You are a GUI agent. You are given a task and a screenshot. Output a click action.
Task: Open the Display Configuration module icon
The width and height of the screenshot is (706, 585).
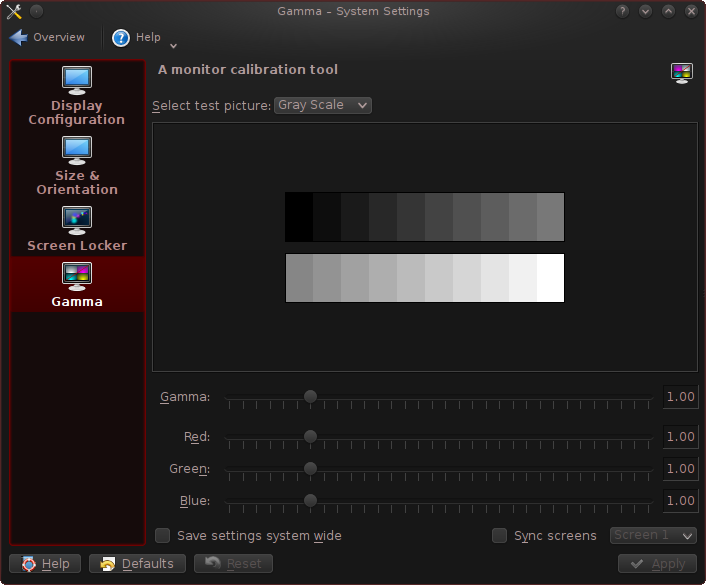click(77, 80)
